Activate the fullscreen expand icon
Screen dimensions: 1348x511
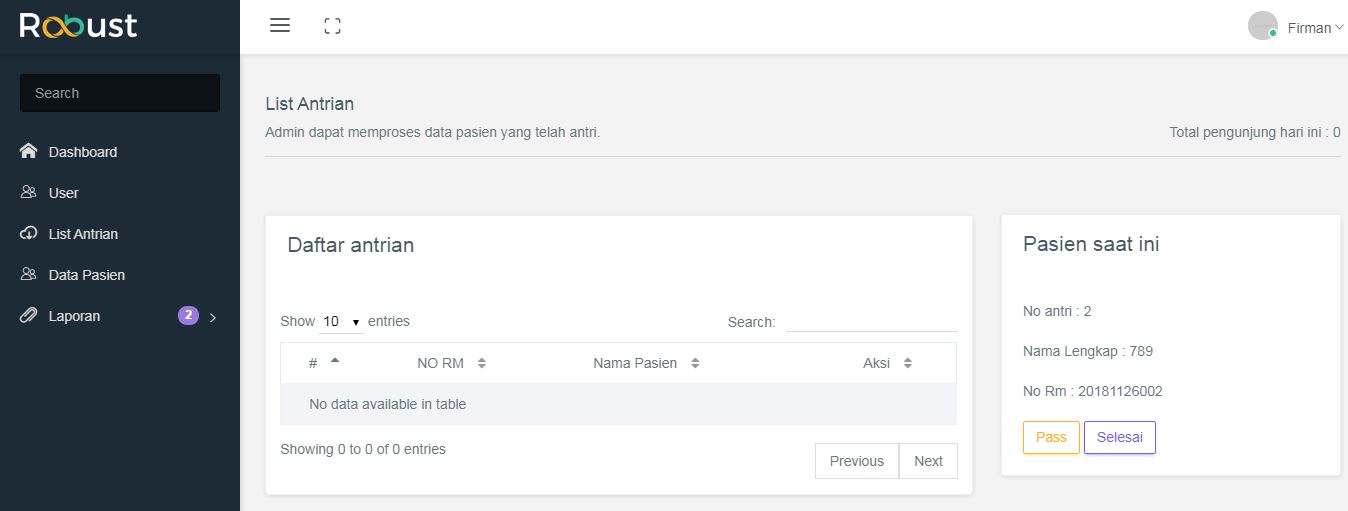pos(333,27)
